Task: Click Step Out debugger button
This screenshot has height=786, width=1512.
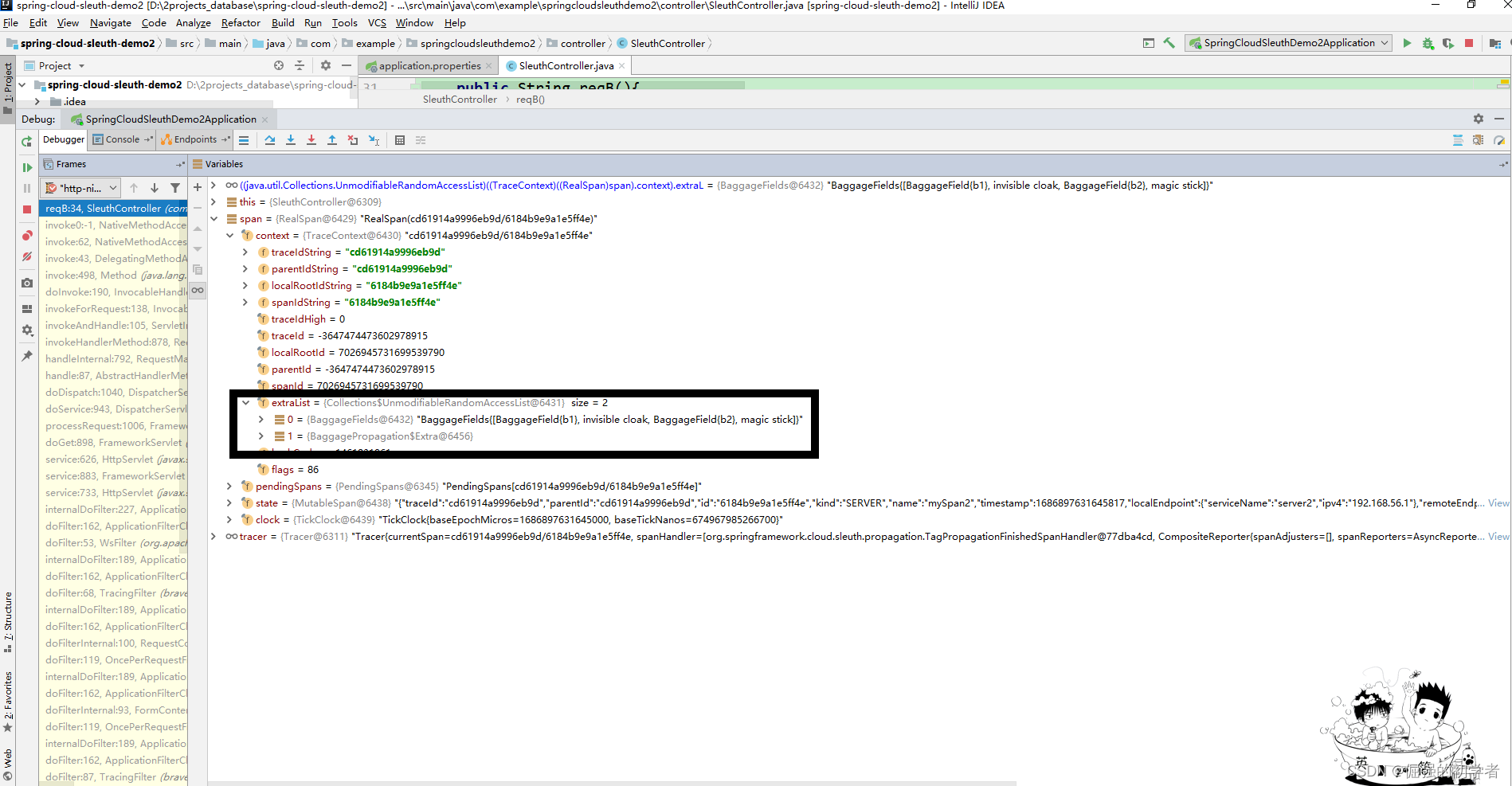Action: pyautogui.click(x=332, y=140)
